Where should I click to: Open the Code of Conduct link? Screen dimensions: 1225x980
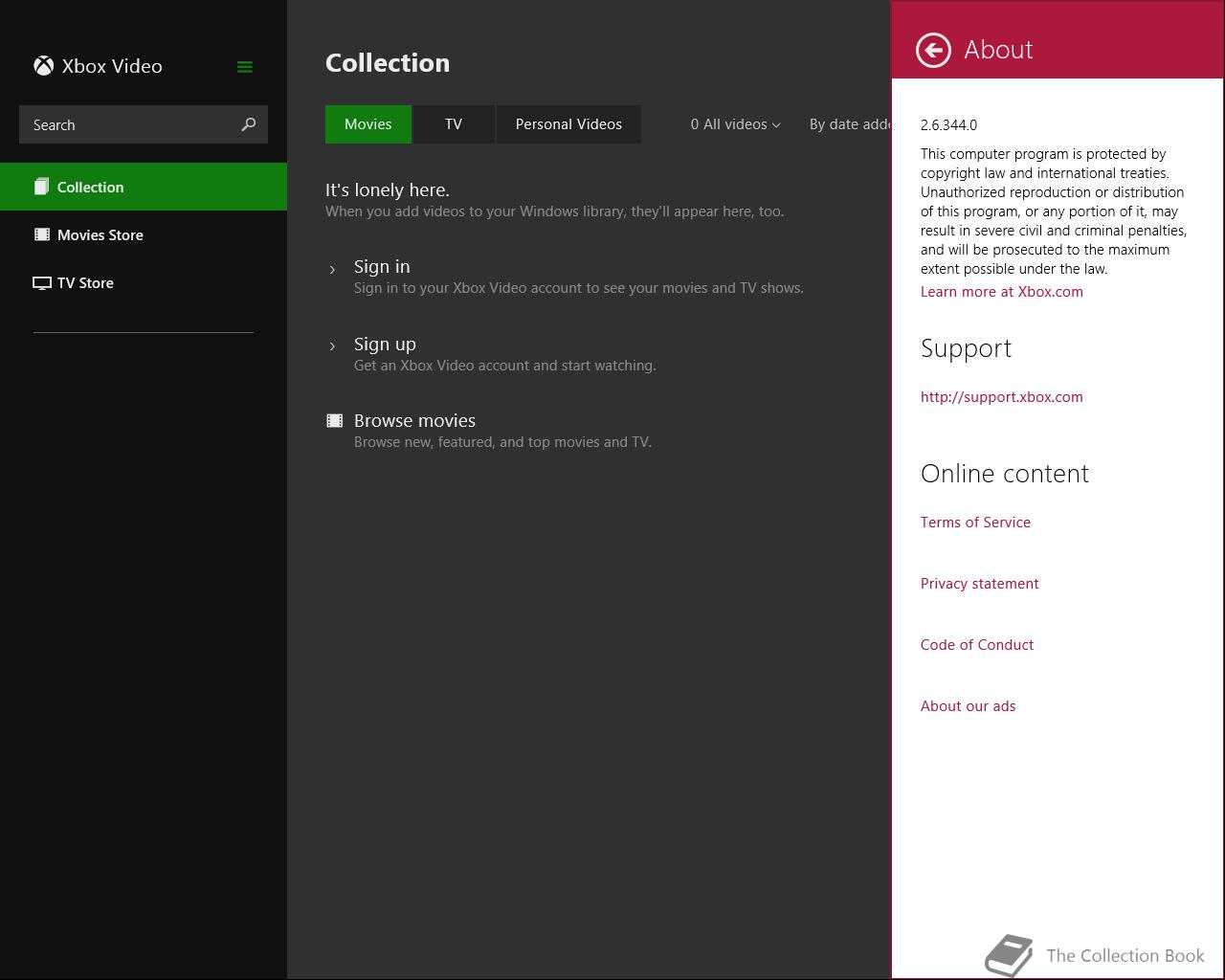tap(977, 645)
